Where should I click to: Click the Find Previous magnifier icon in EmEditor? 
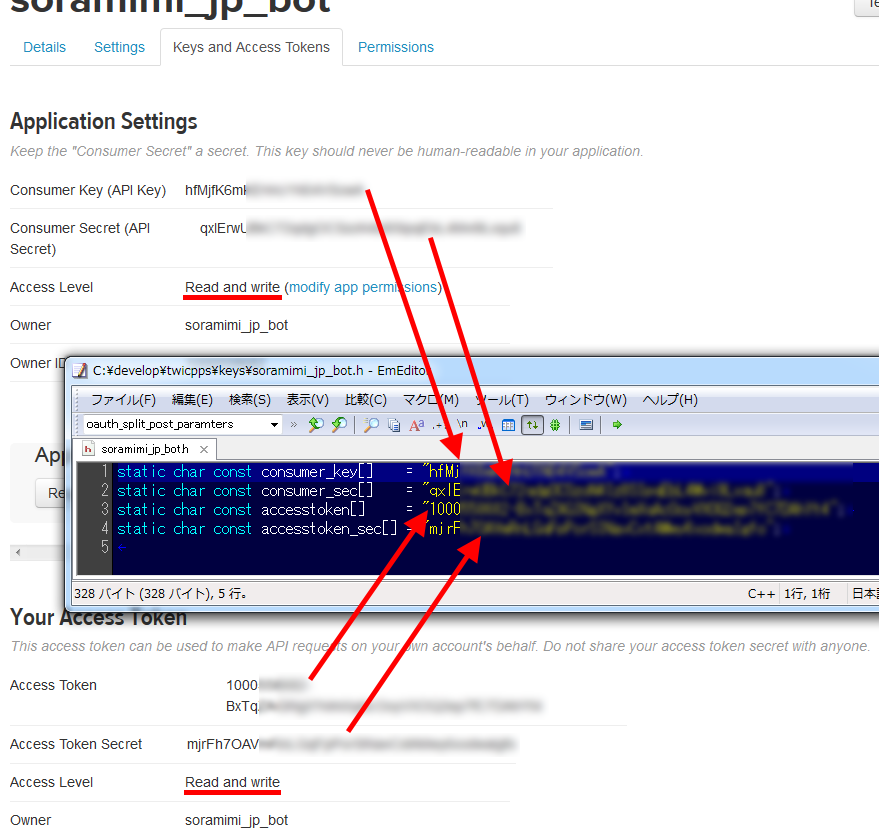(316, 425)
